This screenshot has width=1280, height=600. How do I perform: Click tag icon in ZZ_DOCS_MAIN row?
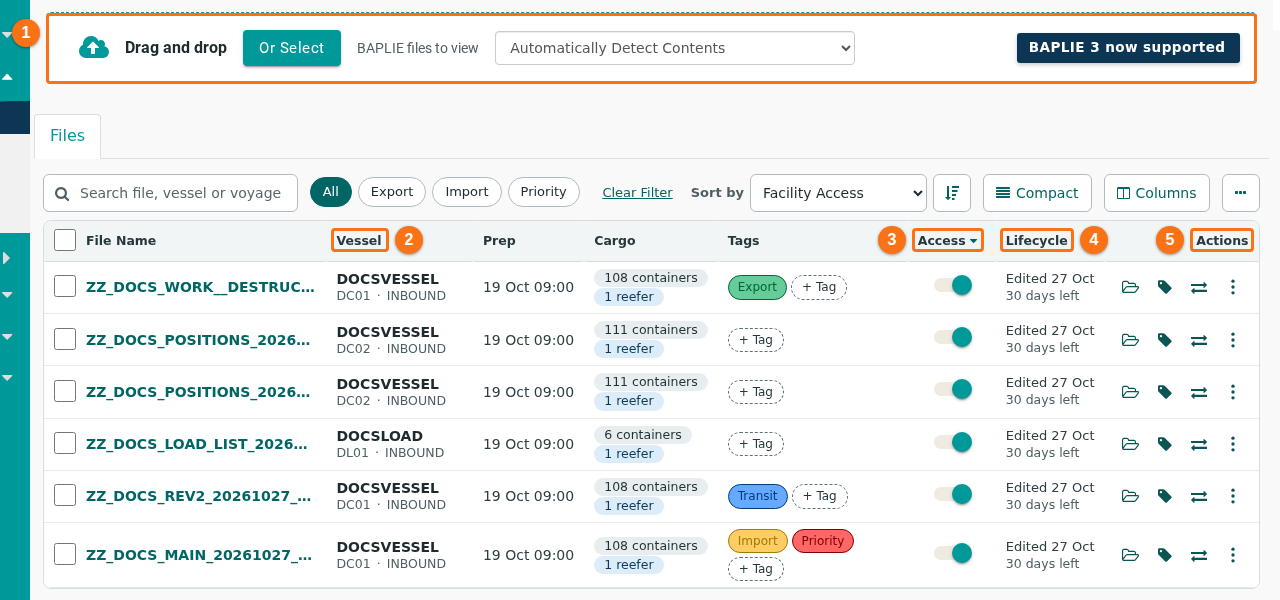point(1165,555)
